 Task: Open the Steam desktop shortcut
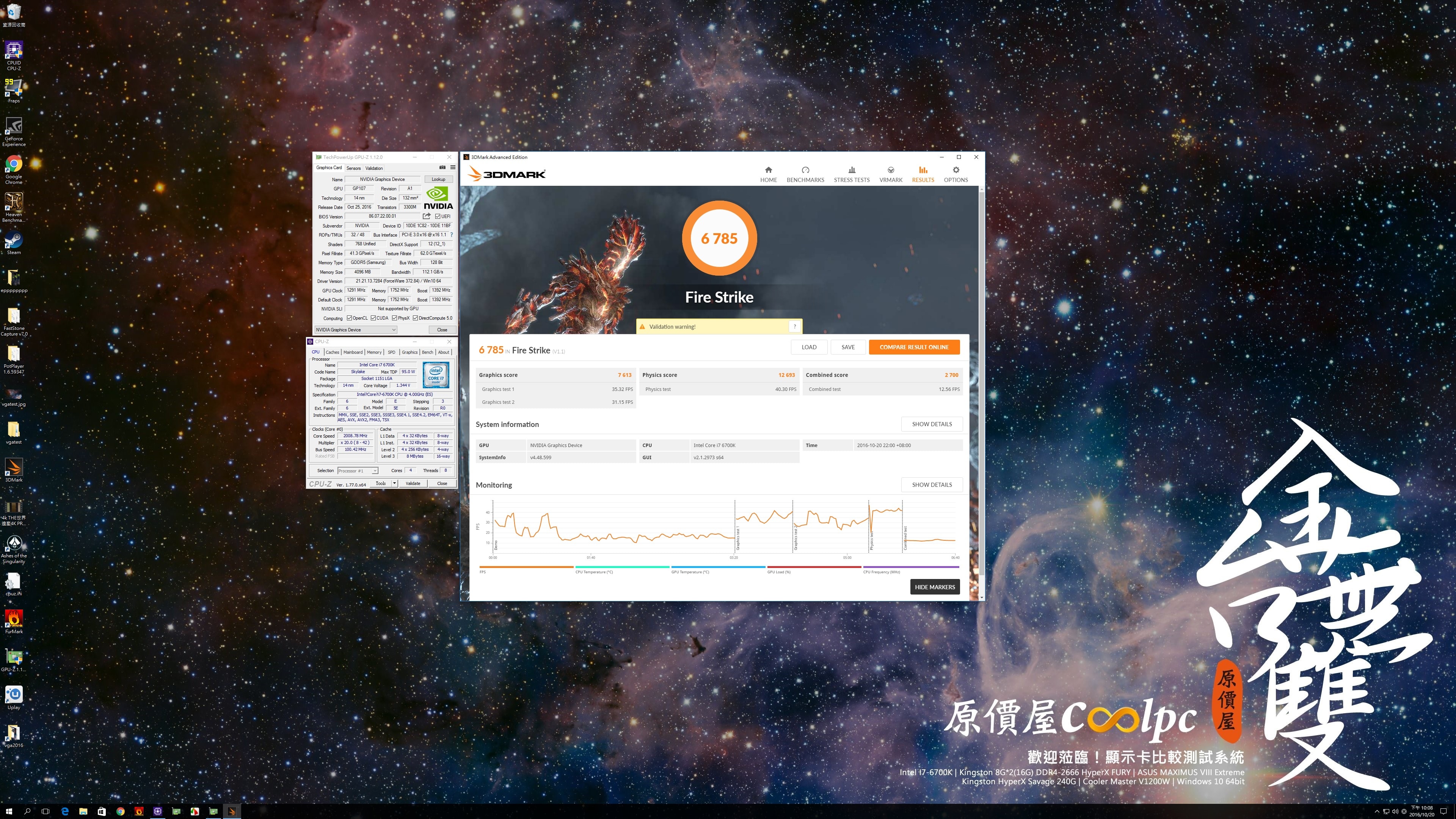(x=14, y=243)
